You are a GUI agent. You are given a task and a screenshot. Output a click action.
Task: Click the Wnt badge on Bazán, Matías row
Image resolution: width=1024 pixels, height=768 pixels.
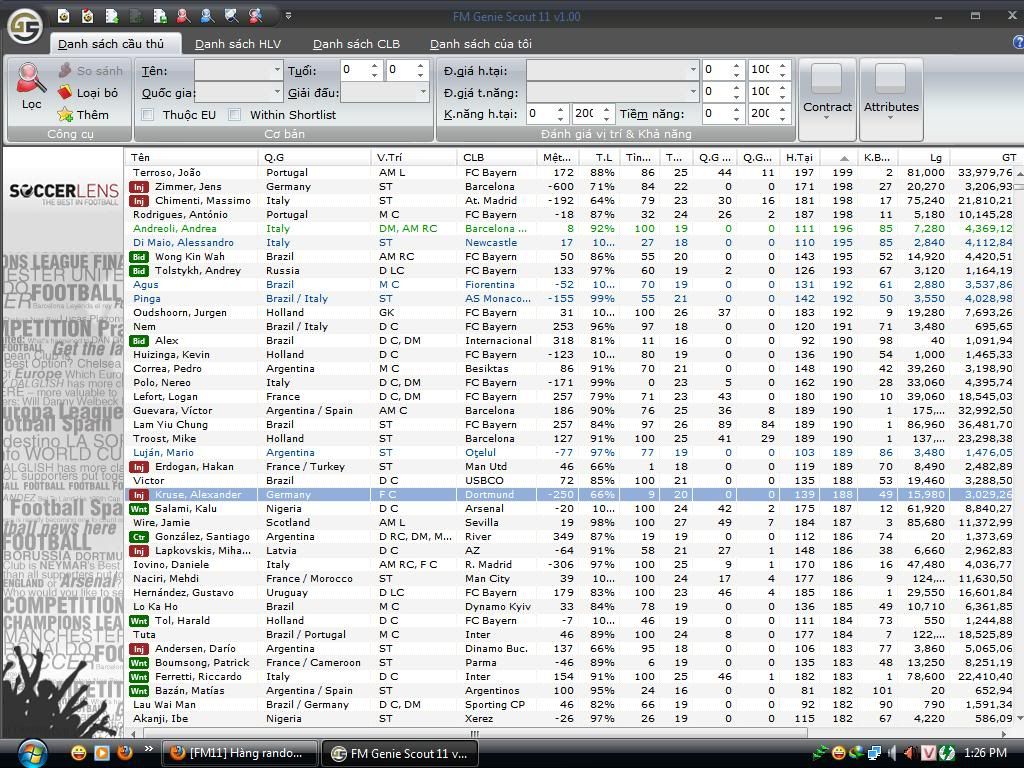tap(138, 691)
